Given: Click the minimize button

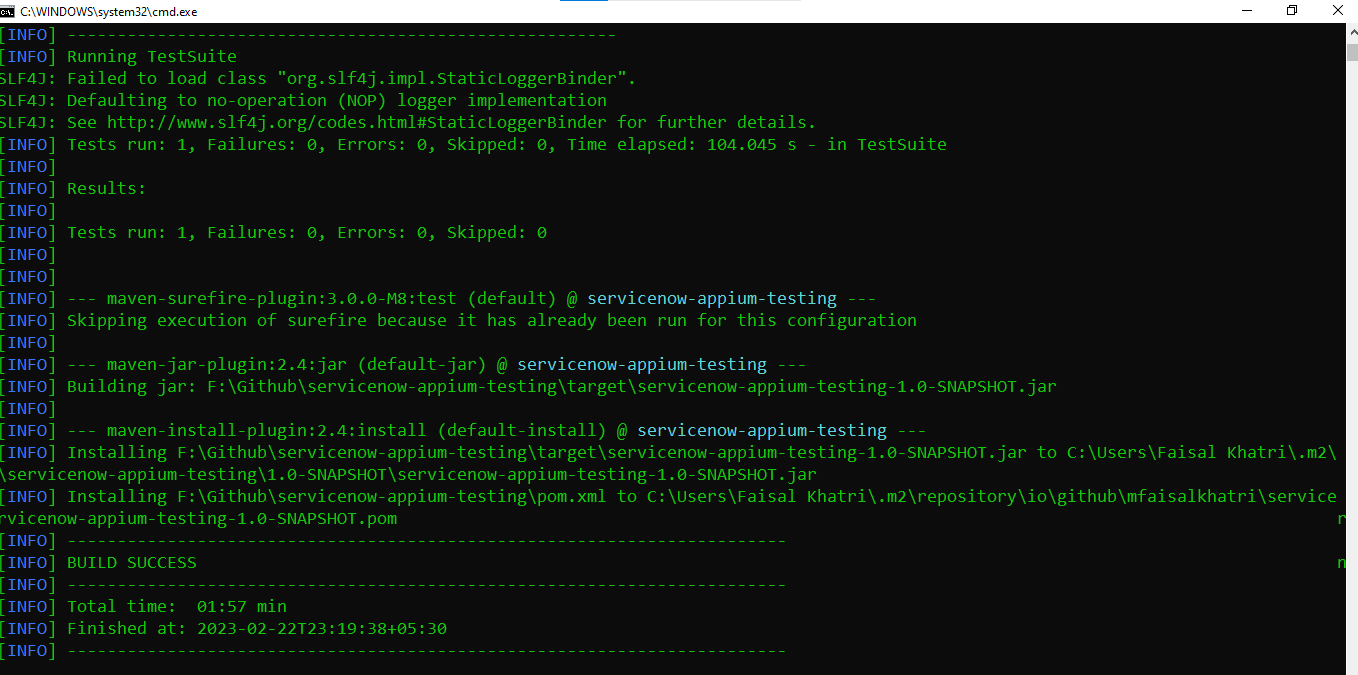Looking at the screenshot, I should click(x=1246, y=11).
